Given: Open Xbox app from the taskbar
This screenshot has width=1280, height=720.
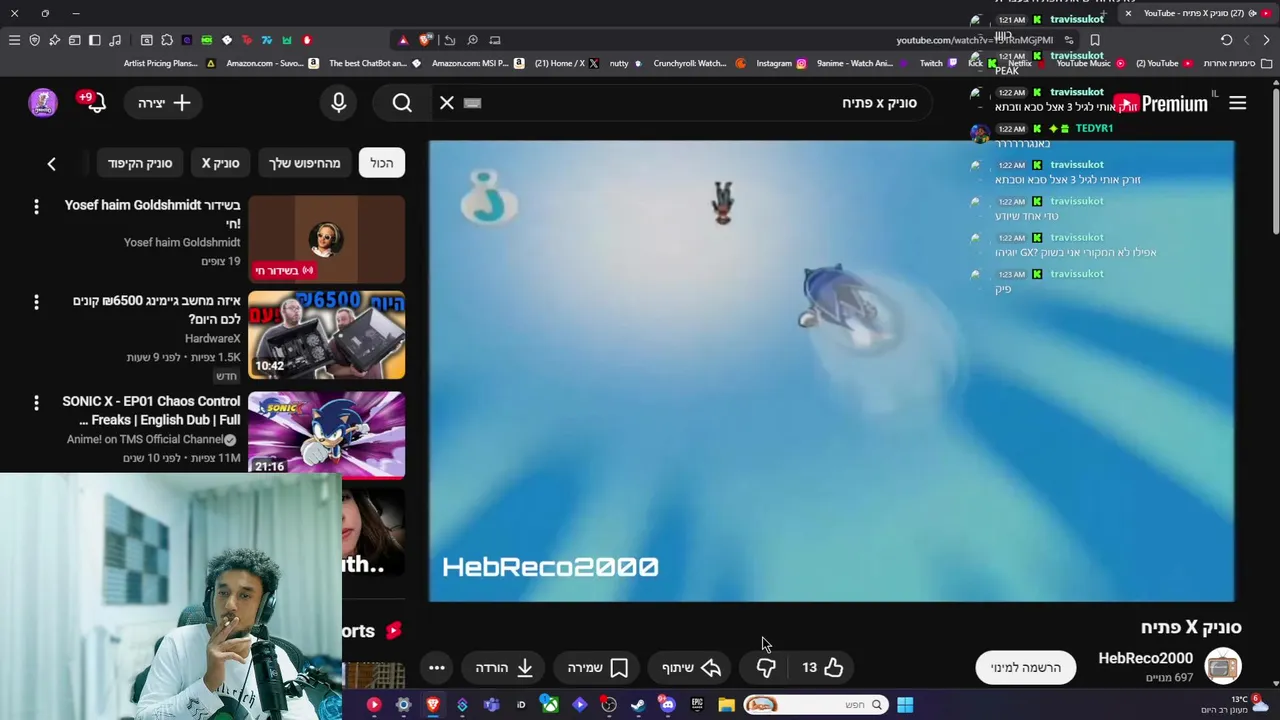Looking at the screenshot, I should coord(550,705).
